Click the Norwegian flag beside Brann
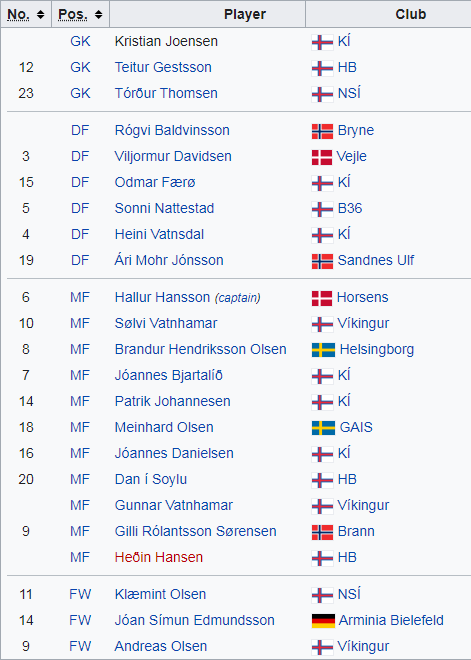Screen dimensions: 471x660 (x=322, y=532)
